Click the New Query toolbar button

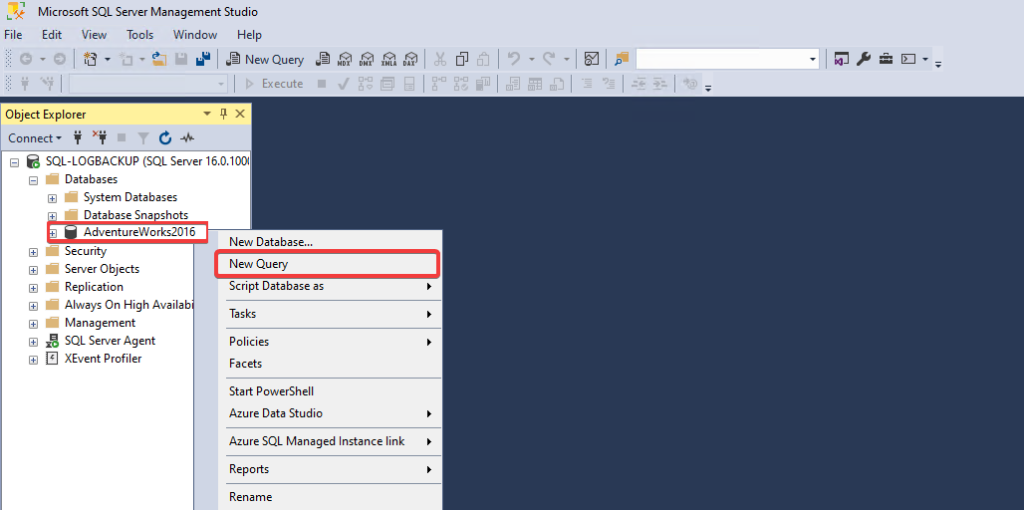tap(265, 59)
